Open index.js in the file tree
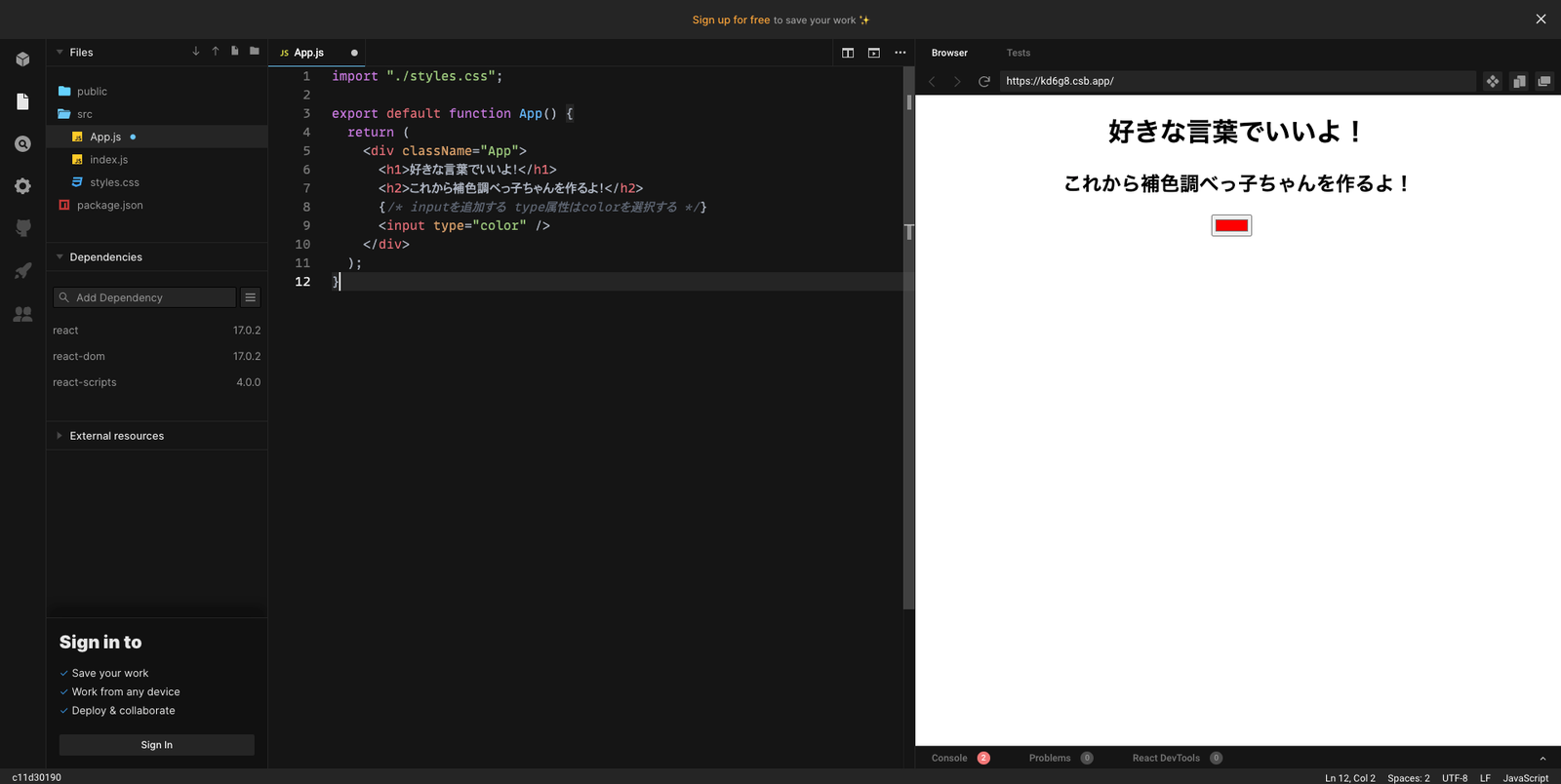 point(157,160)
